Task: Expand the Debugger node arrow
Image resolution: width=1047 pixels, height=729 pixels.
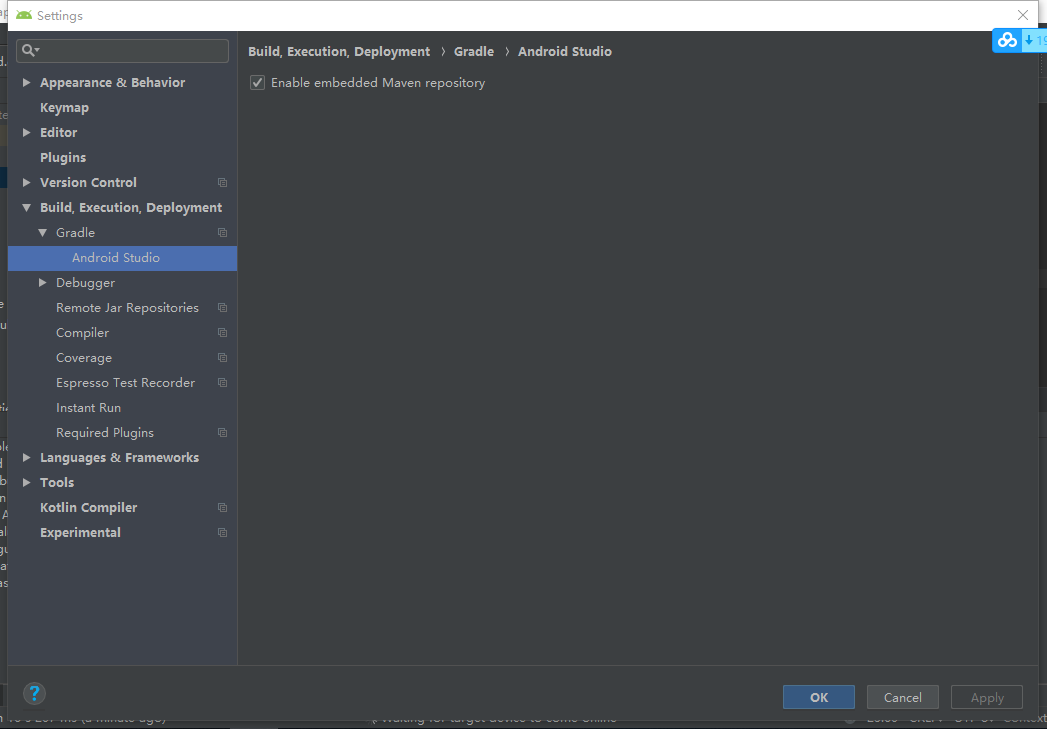Action: tap(43, 282)
